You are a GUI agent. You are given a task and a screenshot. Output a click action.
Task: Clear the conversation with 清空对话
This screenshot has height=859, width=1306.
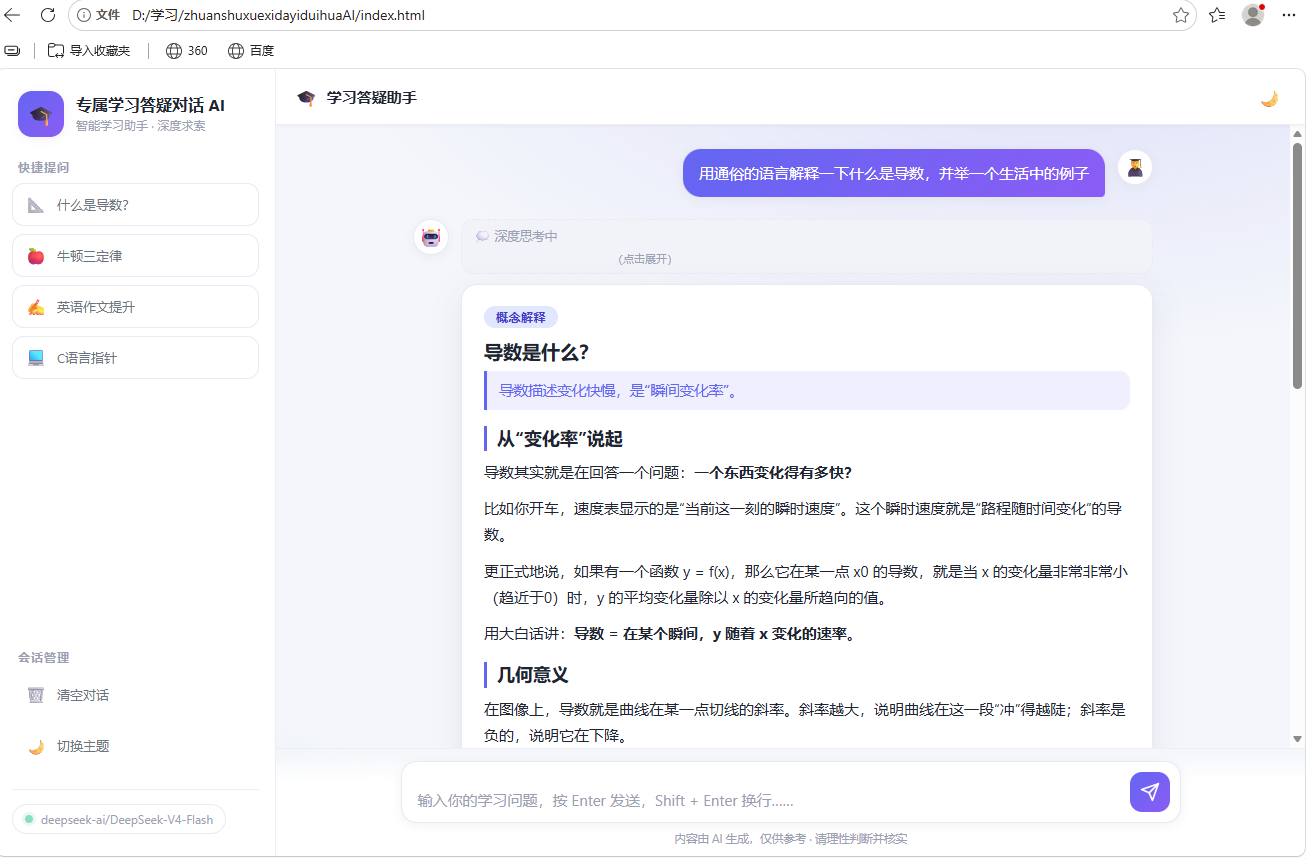click(135, 695)
